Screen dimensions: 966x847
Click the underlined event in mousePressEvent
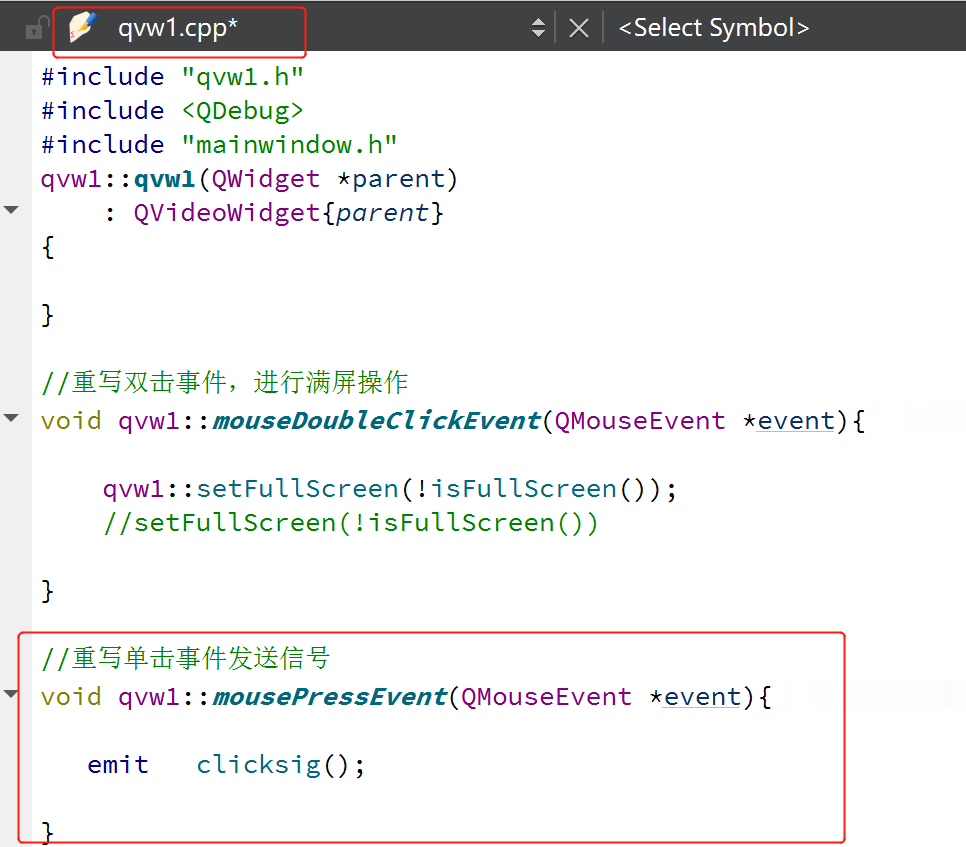tap(702, 697)
